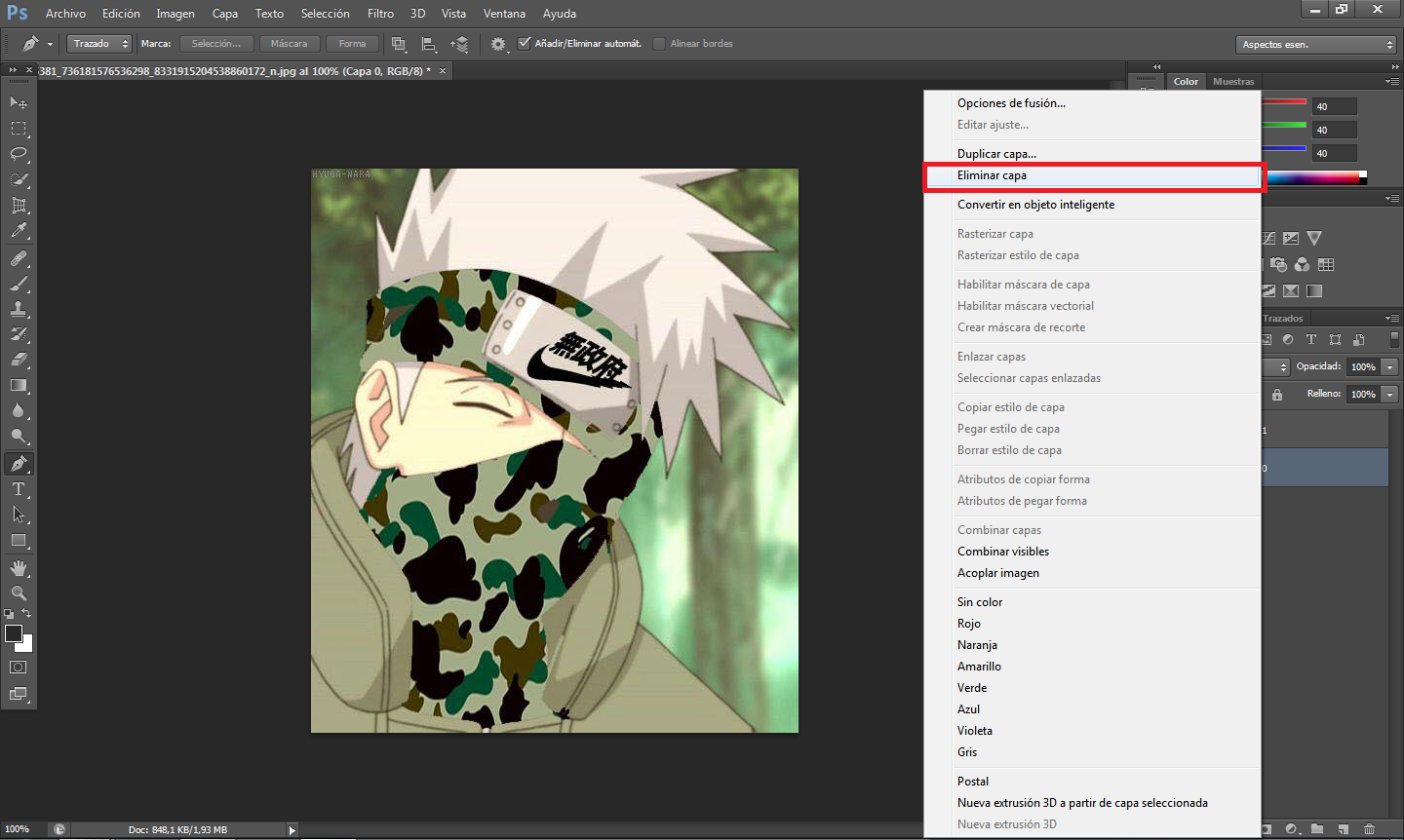Swap foreground and background colors
Viewport: 1404px width, 840px height.
27,614
